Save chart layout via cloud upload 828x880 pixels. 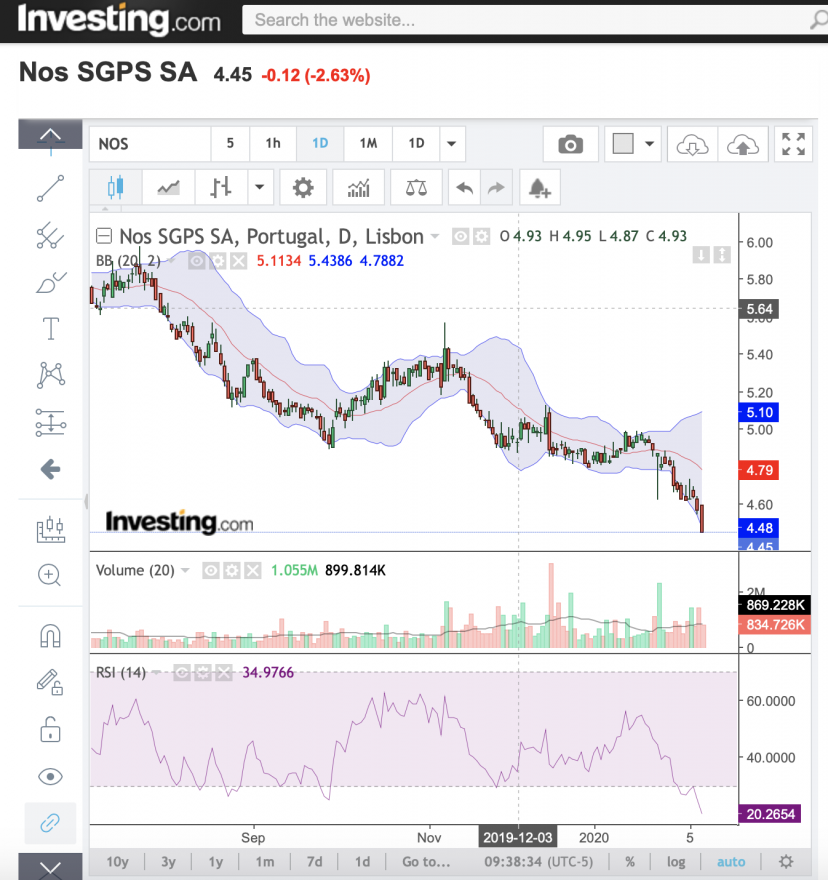point(743,144)
